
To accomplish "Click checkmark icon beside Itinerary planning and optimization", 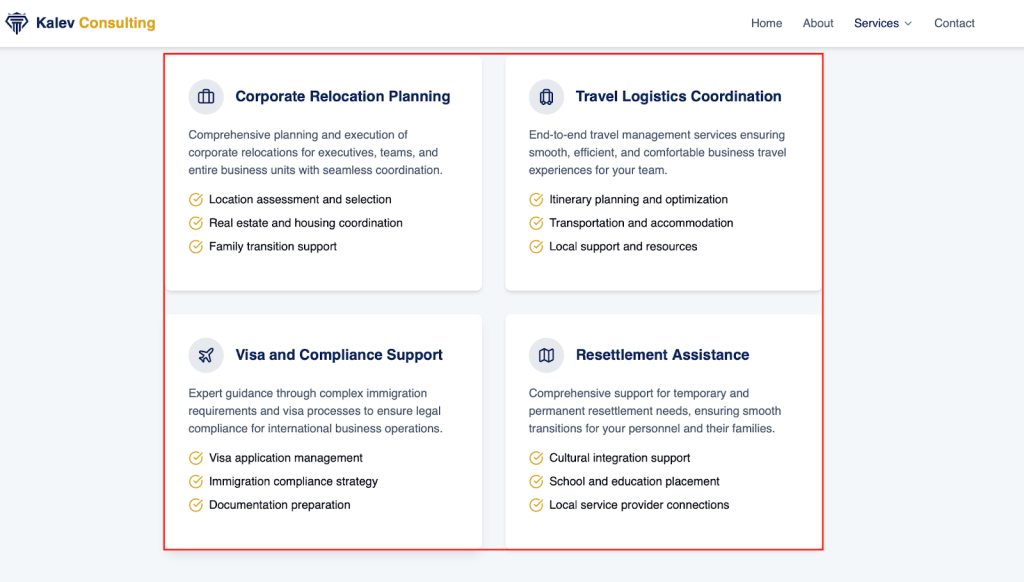I will 536,200.
